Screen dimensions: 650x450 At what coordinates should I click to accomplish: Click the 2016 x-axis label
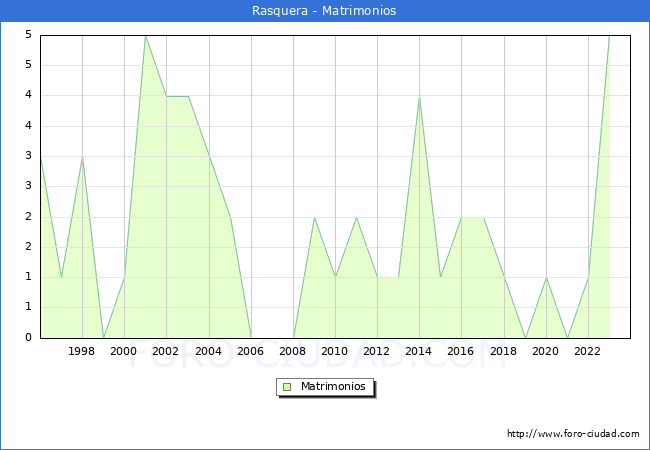click(x=461, y=351)
